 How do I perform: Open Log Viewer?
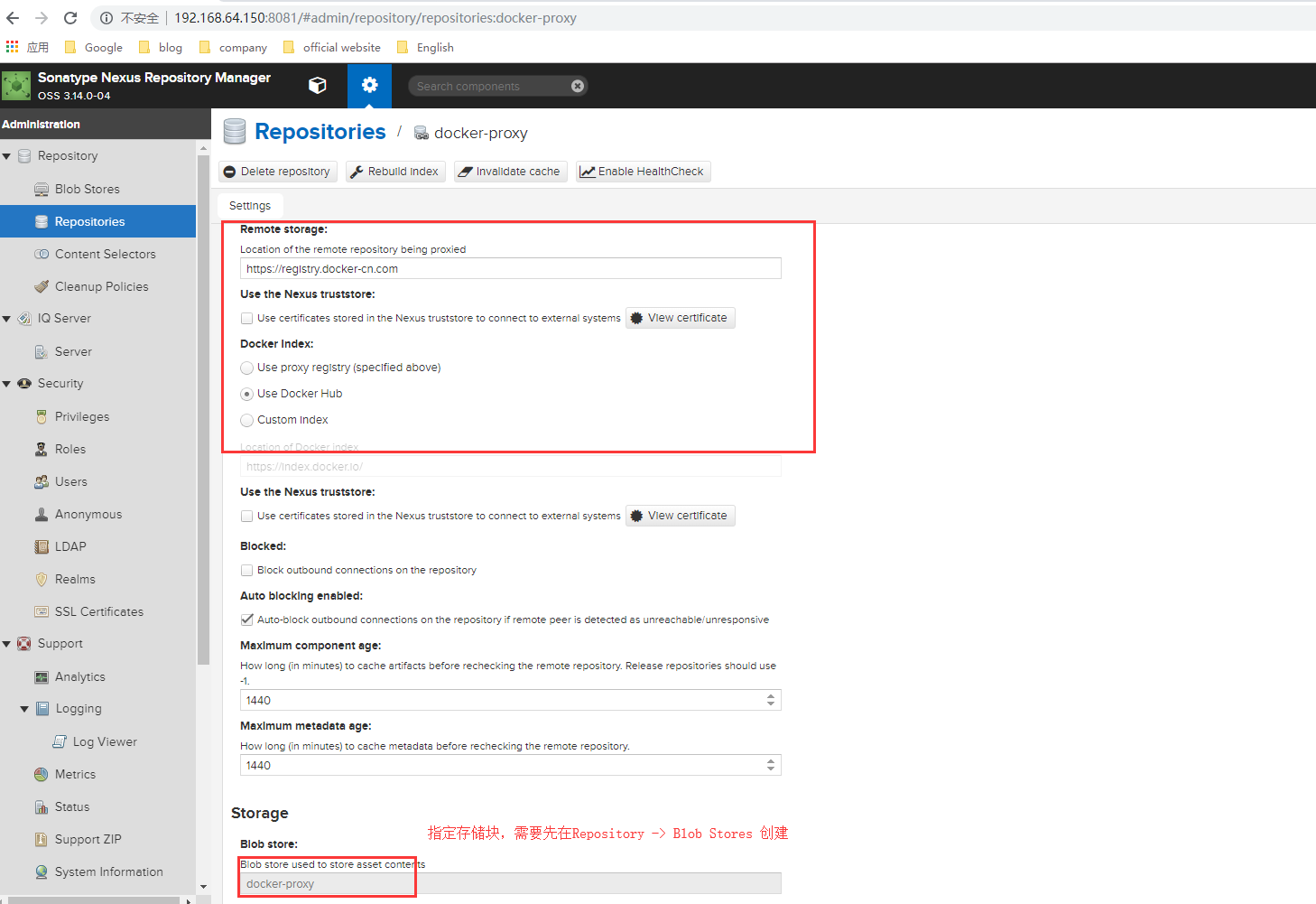tap(105, 741)
